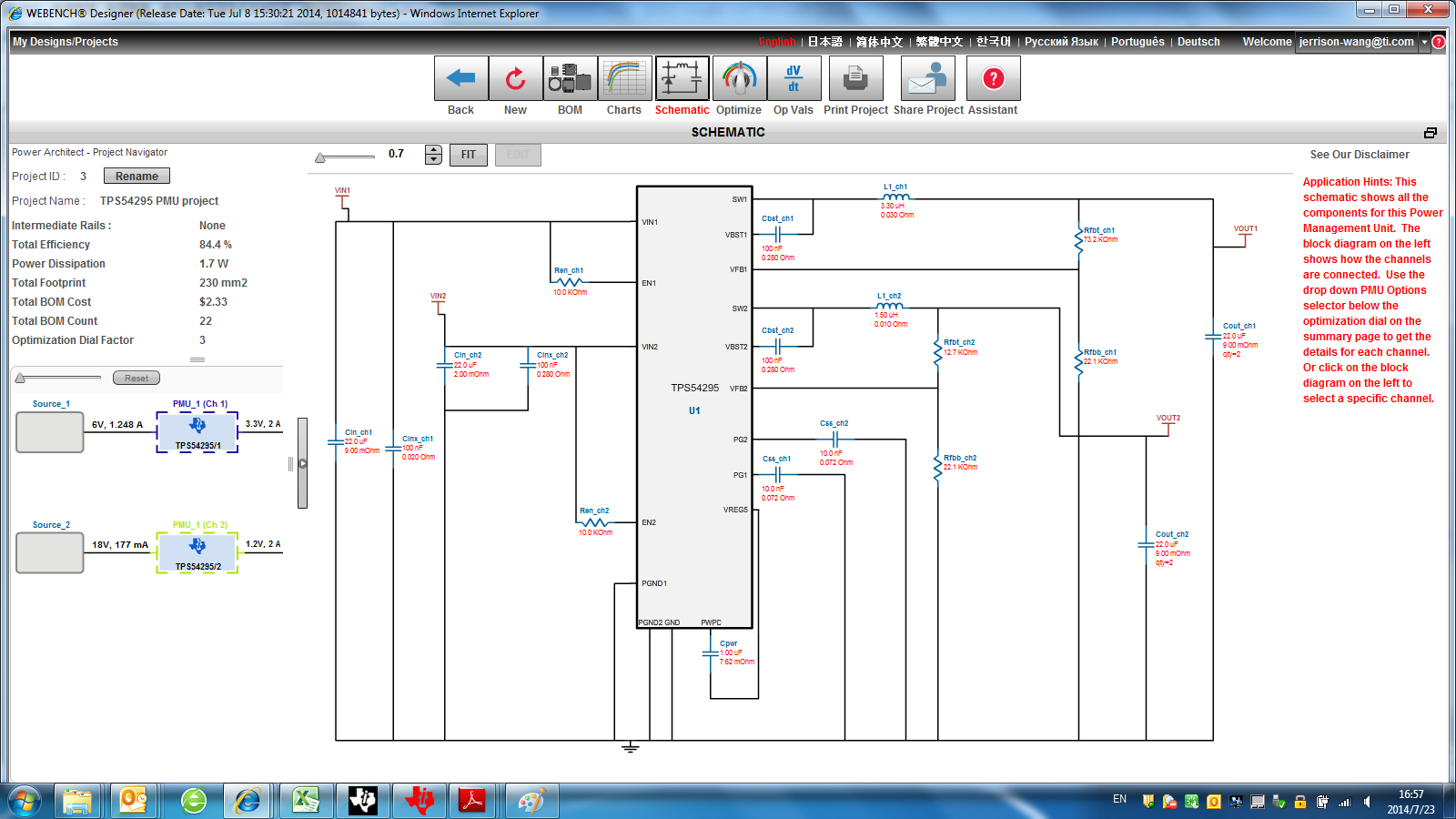Click the user email field
Image resolution: width=1456 pixels, height=819 pixels.
(x=1357, y=42)
